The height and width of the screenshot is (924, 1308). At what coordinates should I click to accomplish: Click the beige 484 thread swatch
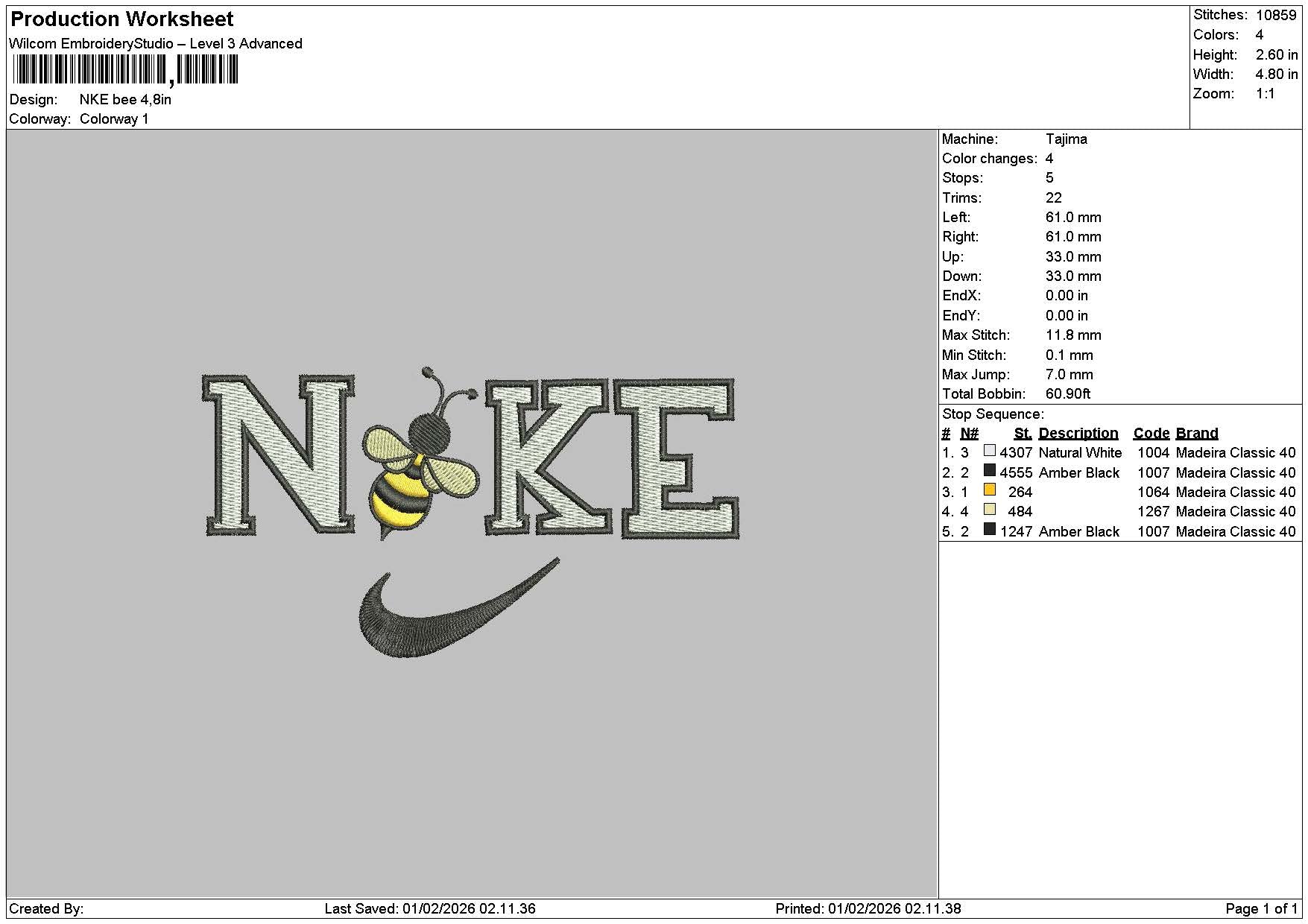pyautogui.click(x=989, y=510)
